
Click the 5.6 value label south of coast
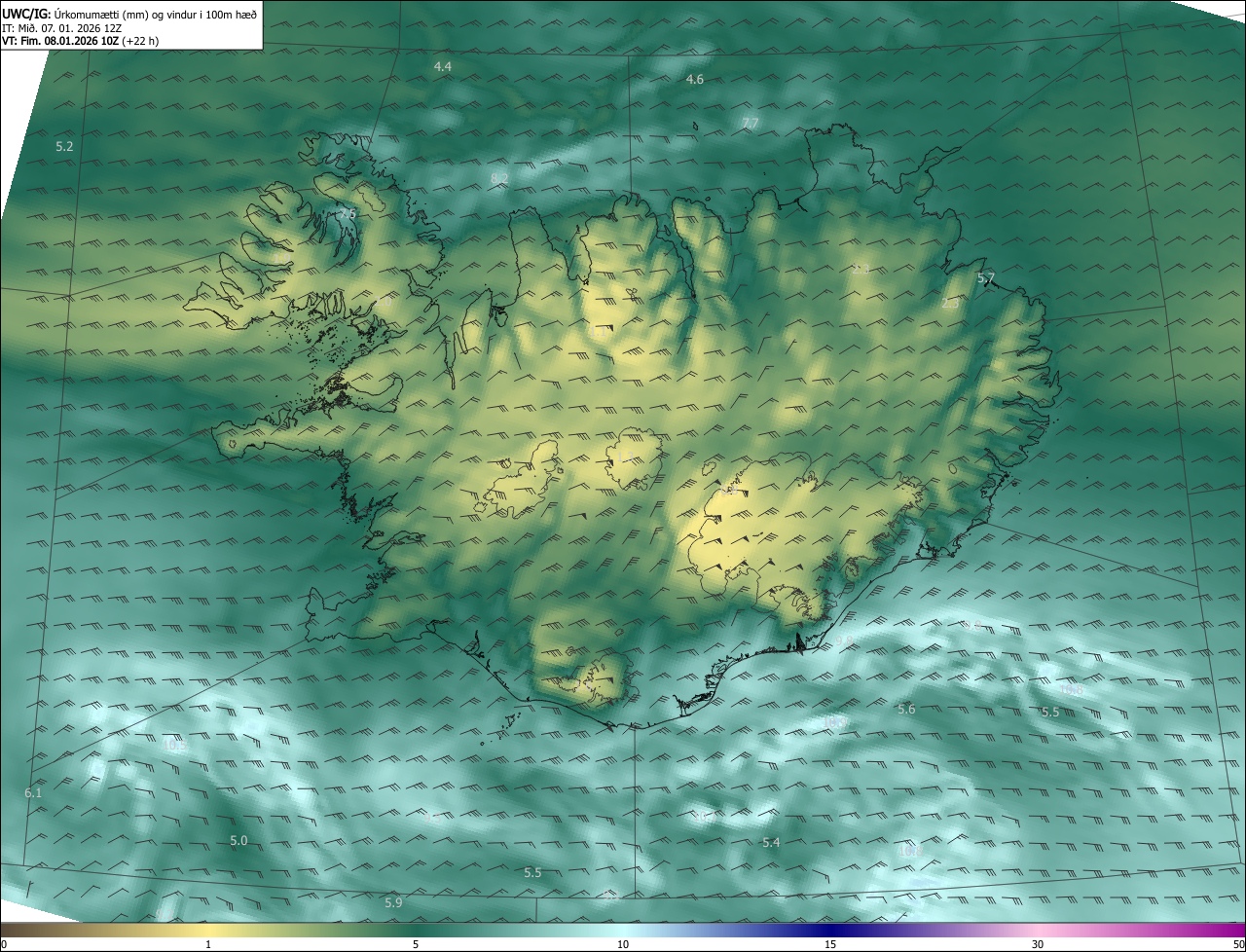pyautogui.click(x=906, y=709)
